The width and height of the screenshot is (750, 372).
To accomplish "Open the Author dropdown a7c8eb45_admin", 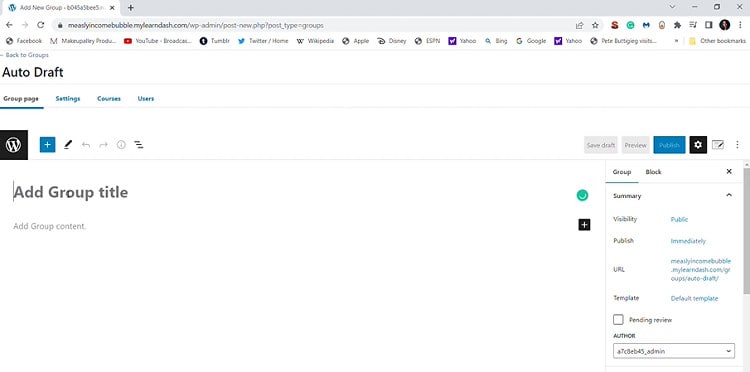I will (673, 351).
